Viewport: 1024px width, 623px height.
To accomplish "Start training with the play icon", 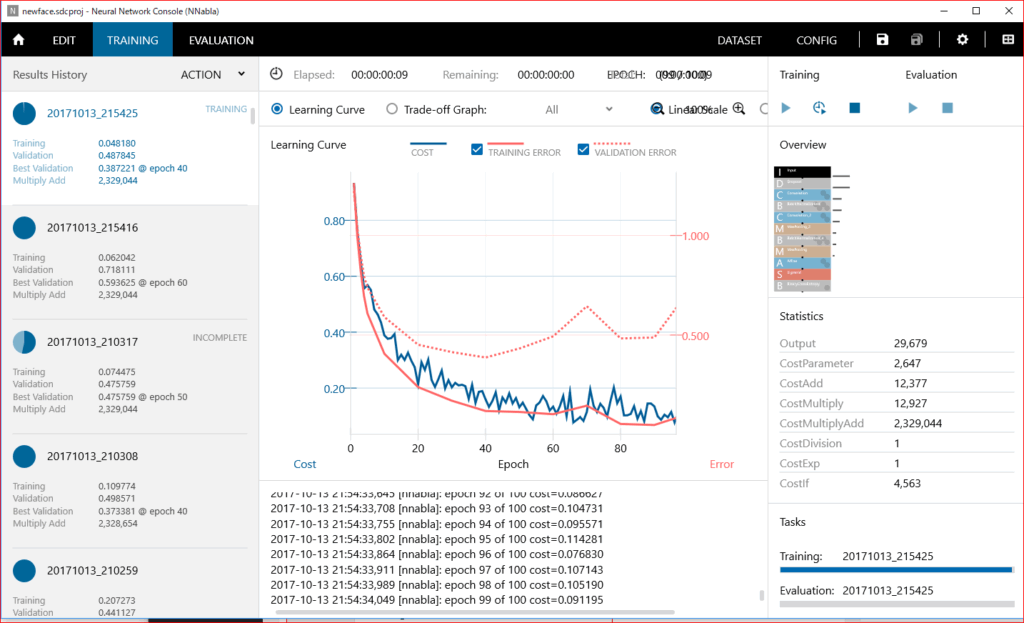I will pos(786,108).
